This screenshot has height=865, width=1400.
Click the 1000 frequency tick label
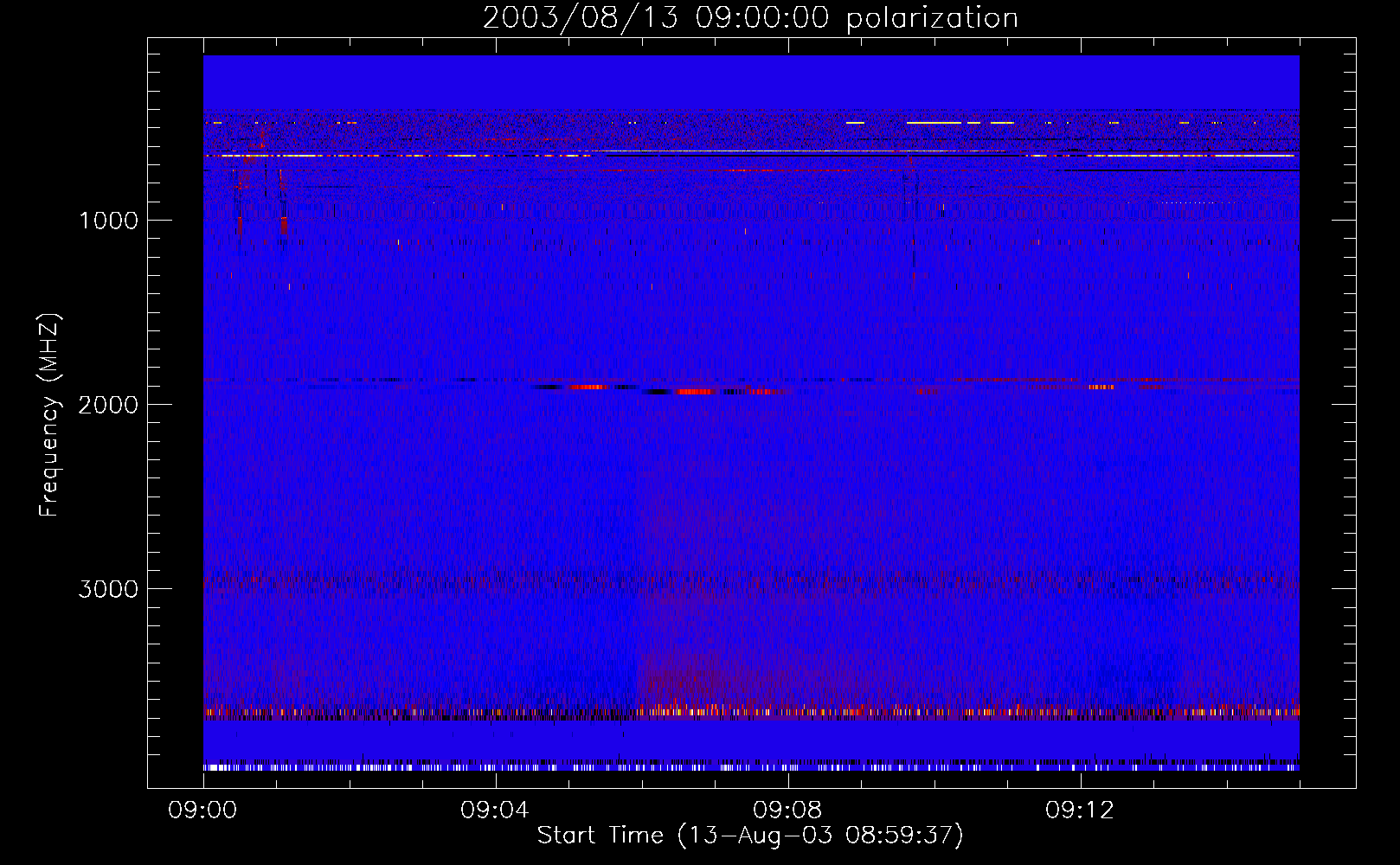point(108,221)
